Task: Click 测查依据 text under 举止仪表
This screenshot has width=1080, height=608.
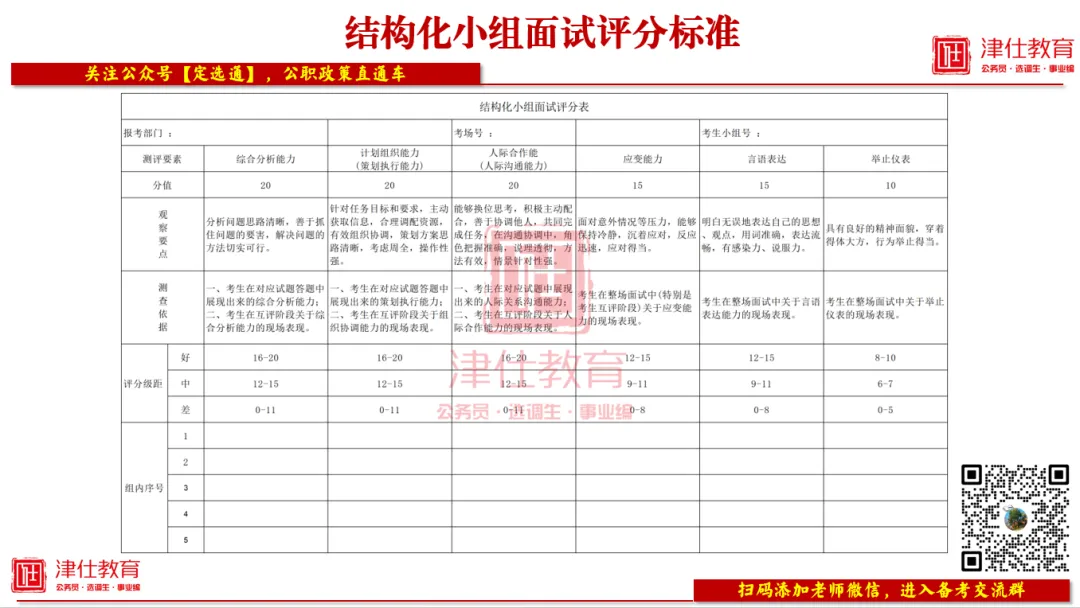Action: click(x=885, y=308)
